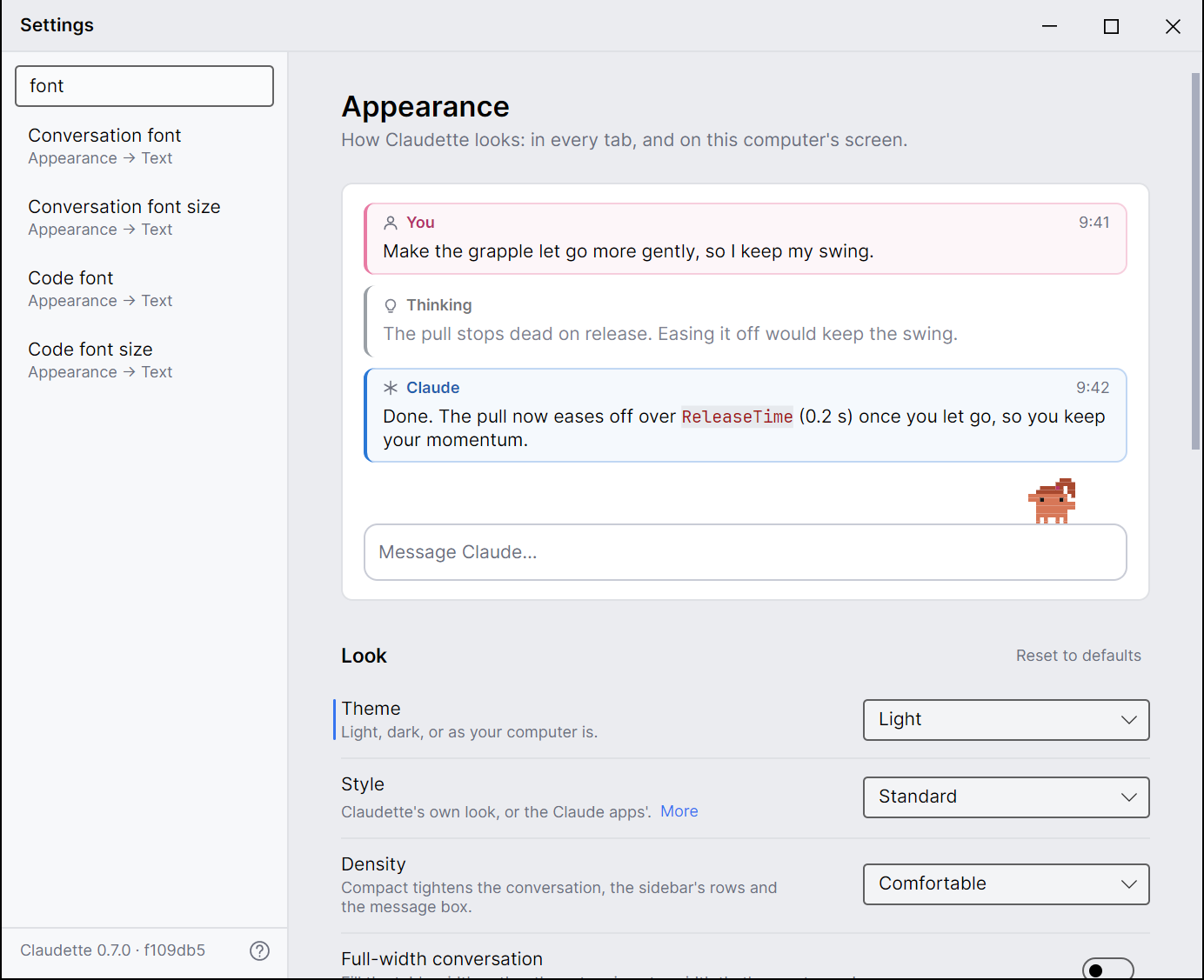Click Reset to defaults

click(1079, 656)
